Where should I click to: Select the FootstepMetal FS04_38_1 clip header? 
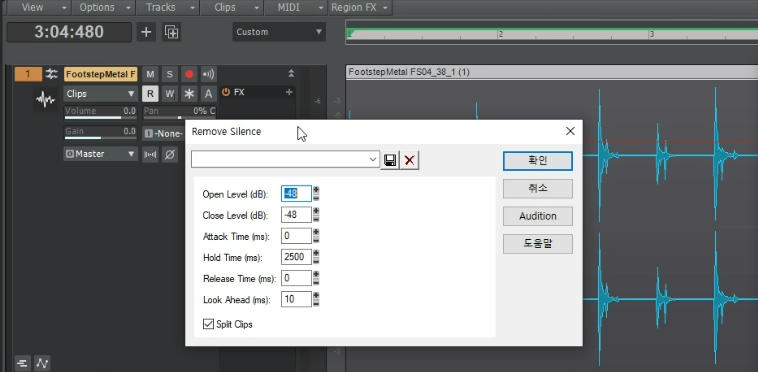pyautogui.click(x=552, y=72)
